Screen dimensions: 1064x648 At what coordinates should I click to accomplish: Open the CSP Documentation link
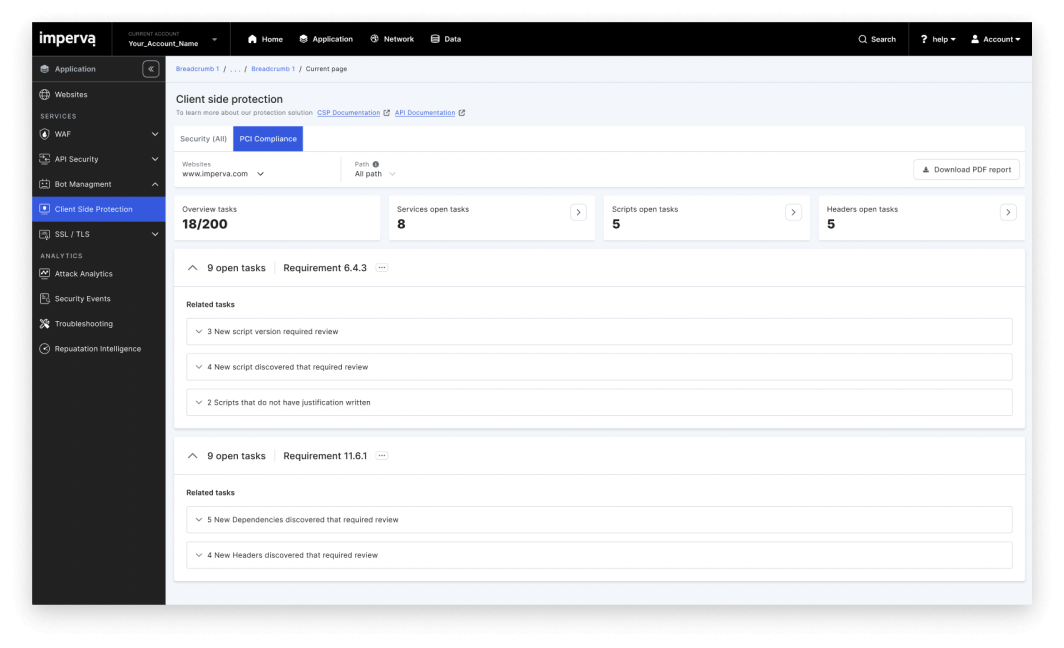348,113
